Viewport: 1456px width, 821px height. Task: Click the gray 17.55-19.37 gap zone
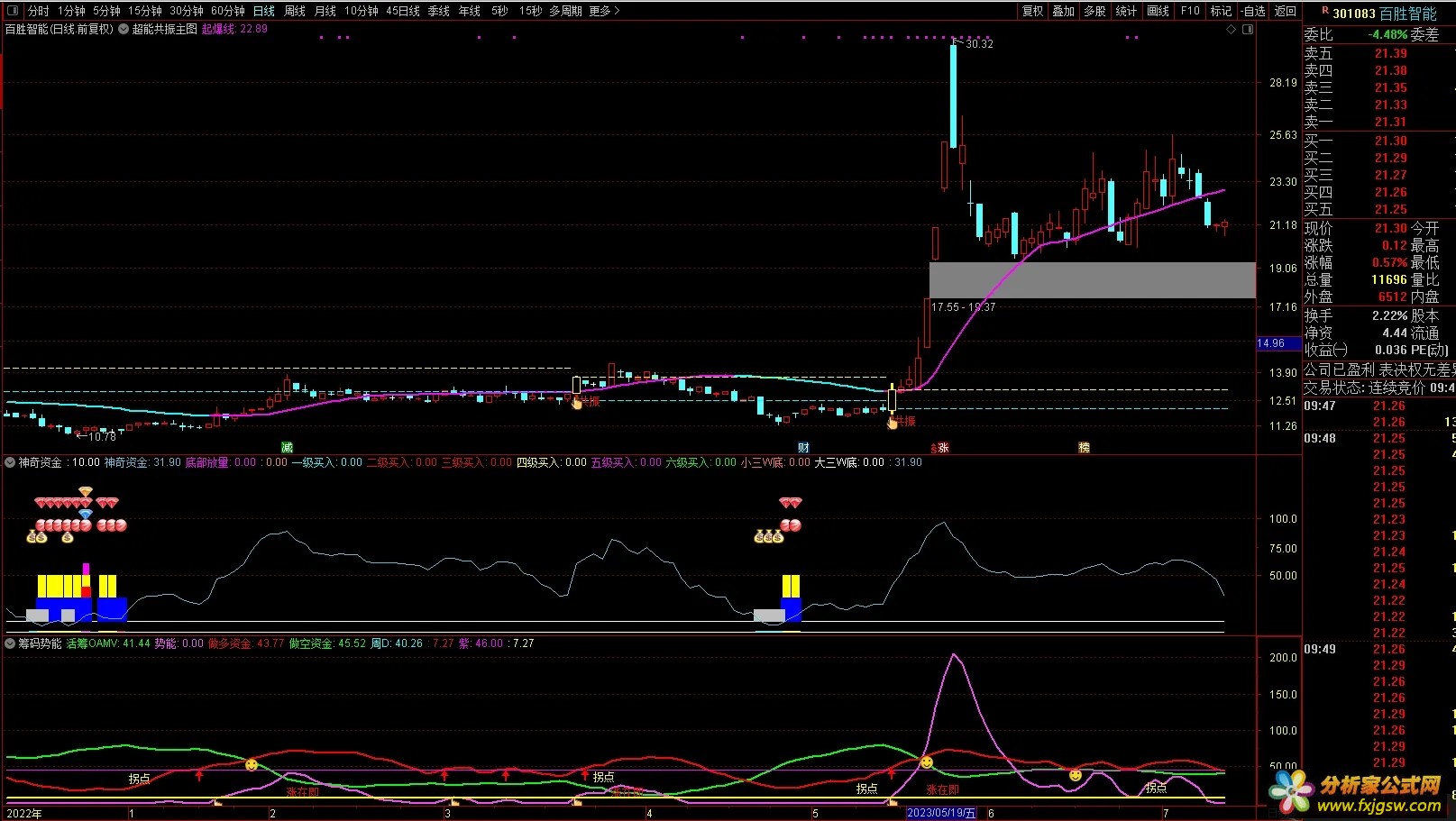(1092, 280)
